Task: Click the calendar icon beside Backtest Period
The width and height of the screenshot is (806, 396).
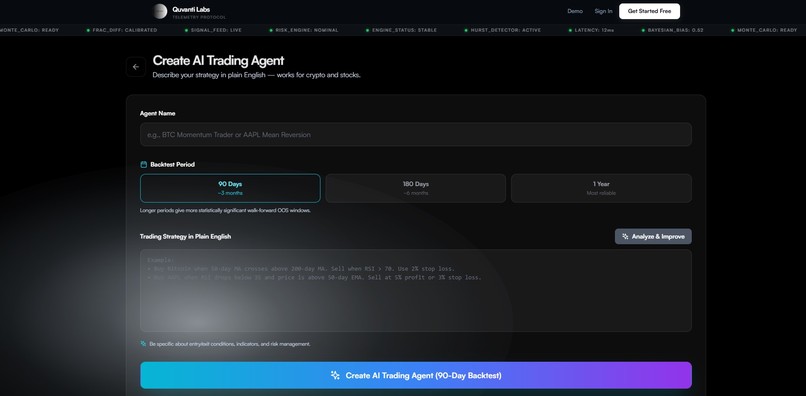Action: pyautogui.click(x=144, y=165)
